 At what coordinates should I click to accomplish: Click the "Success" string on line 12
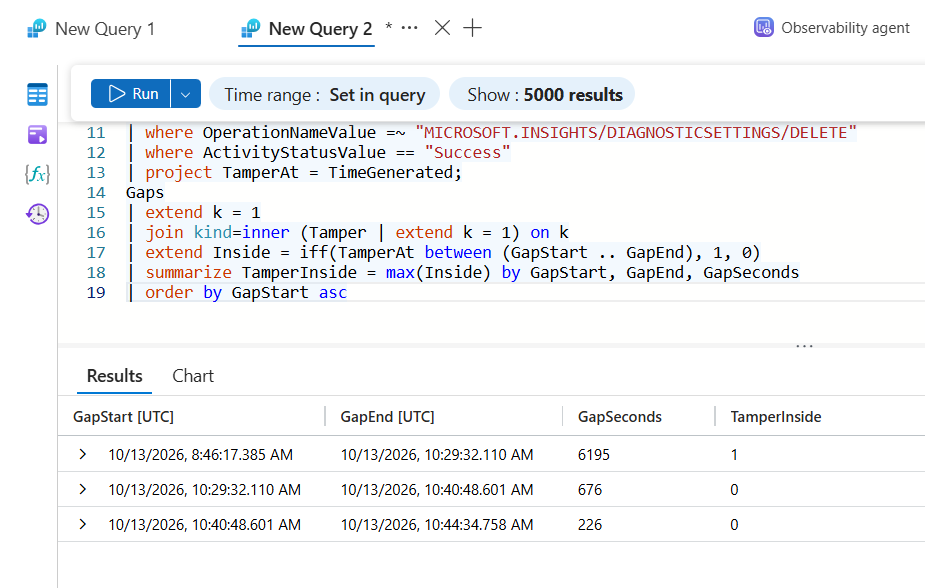click(x=467, y=153)
